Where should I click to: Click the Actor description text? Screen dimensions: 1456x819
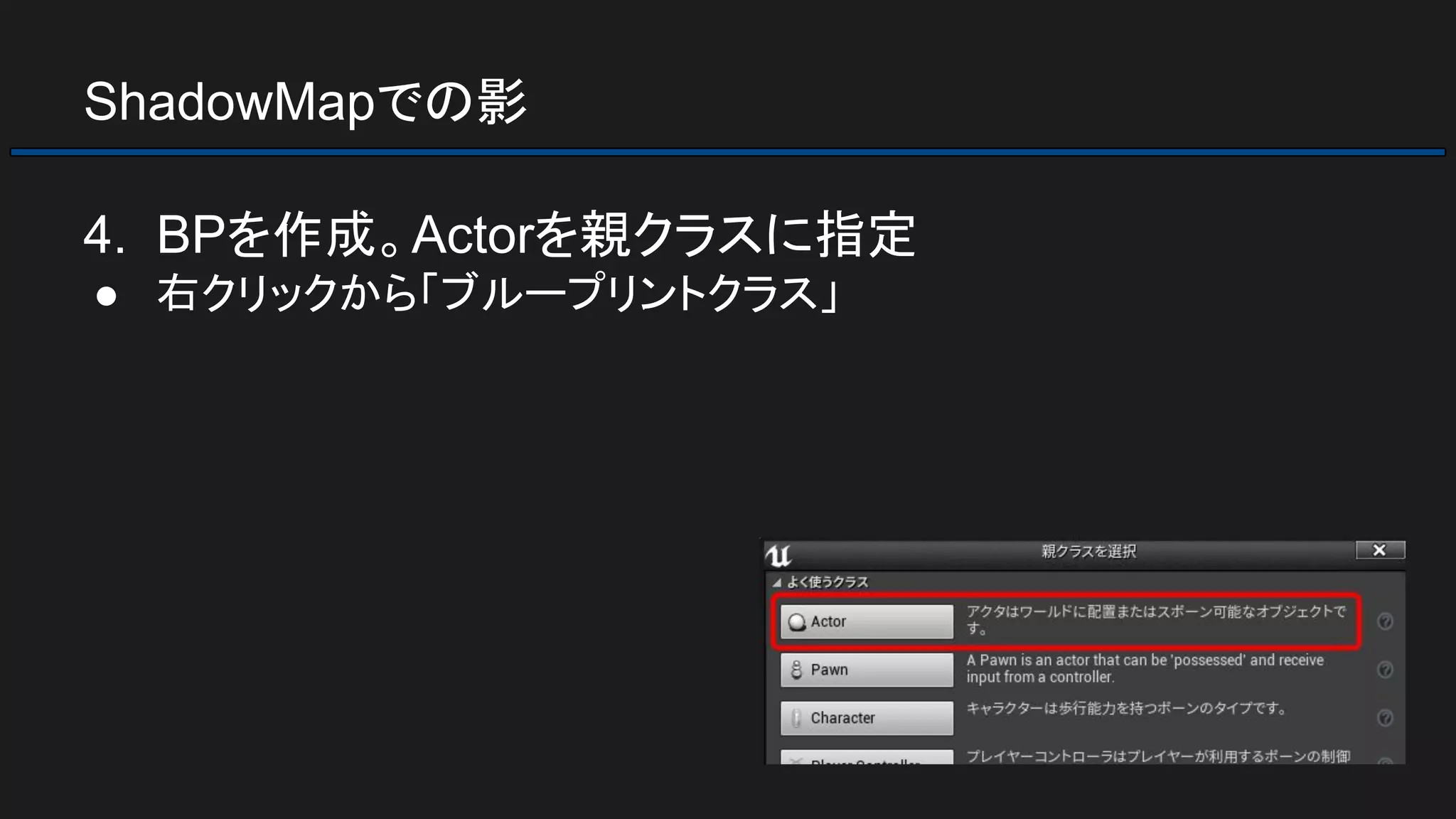tap(1156, 620)
